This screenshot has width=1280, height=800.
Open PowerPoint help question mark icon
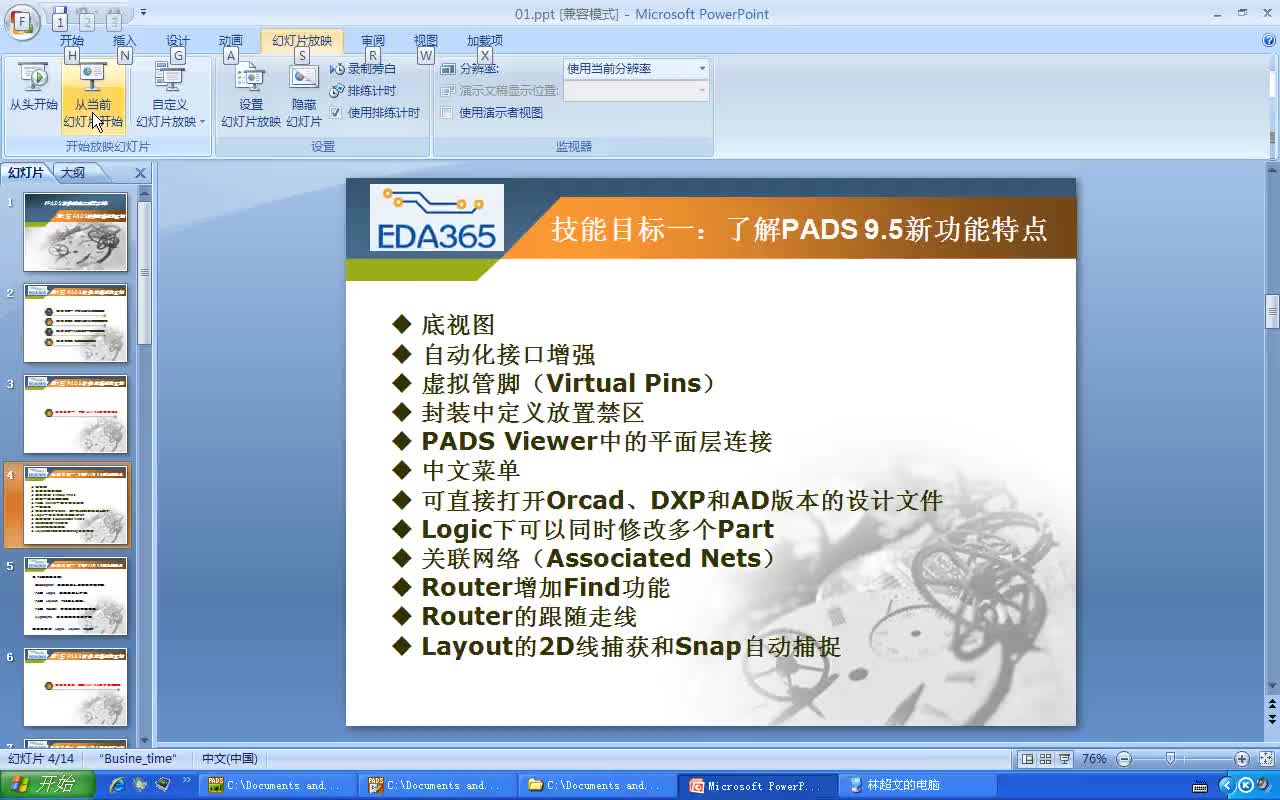[x=1268, y=41]
